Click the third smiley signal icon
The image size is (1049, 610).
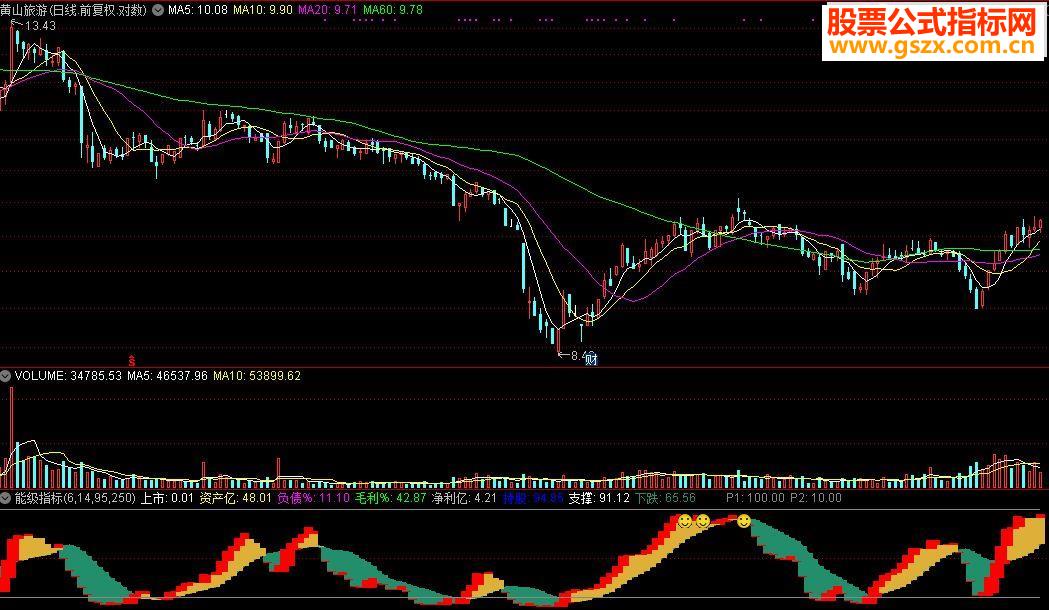click(743, 520)
